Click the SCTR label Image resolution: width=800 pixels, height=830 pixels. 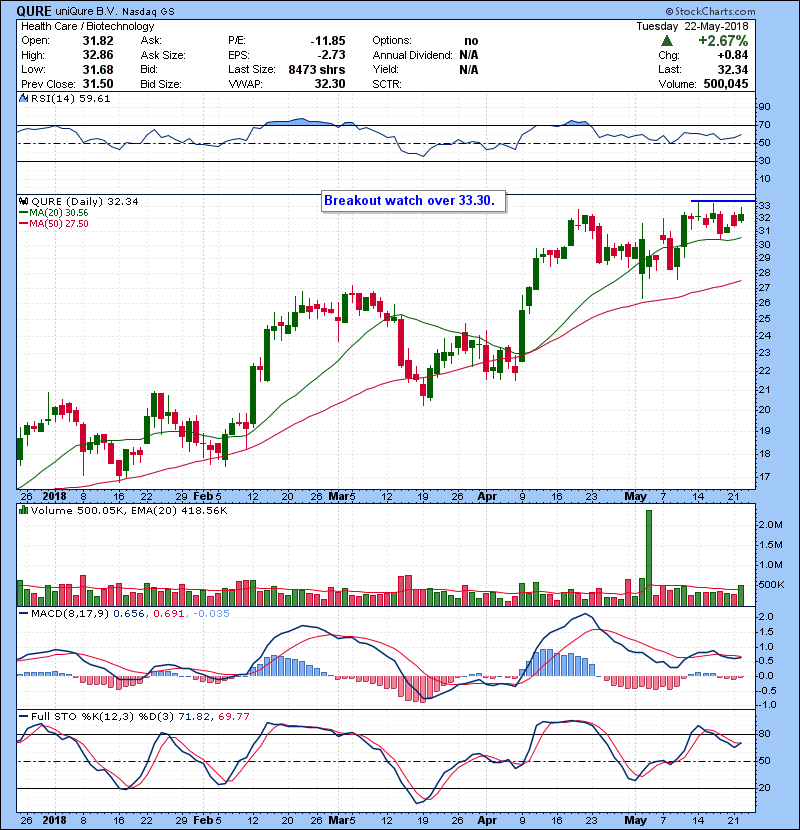coord(387,84)
